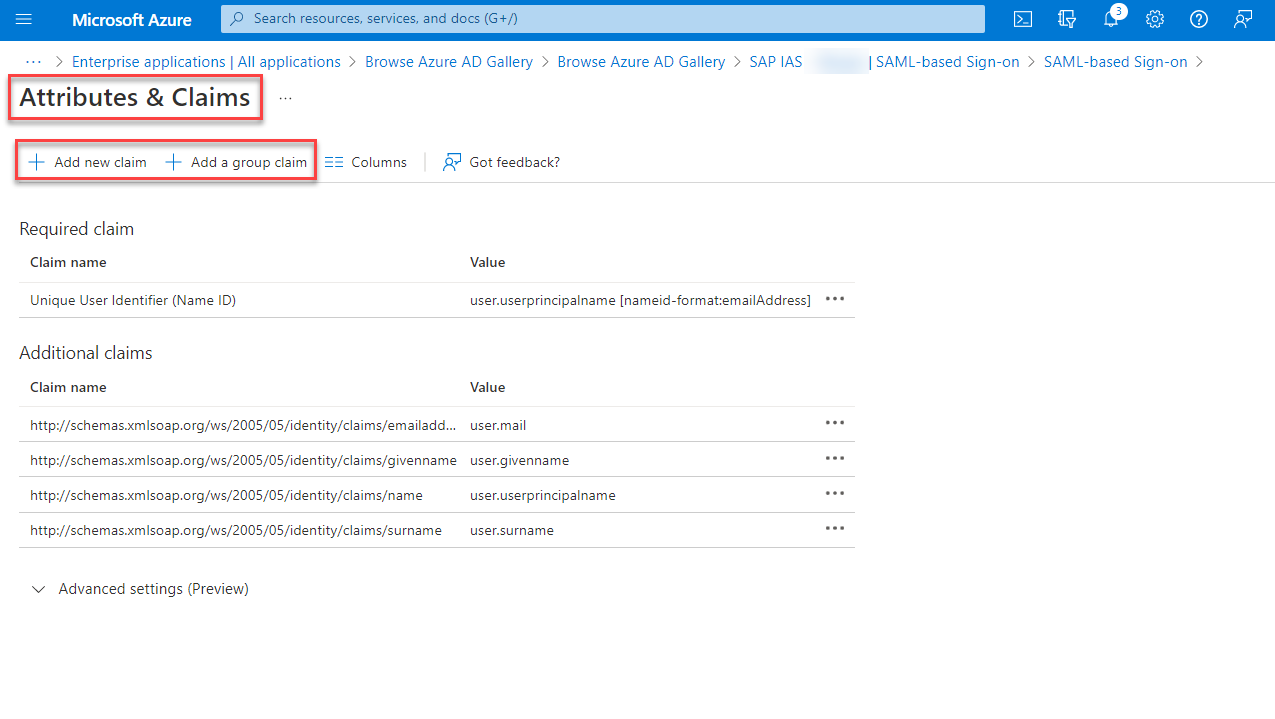1275x719 pixels.
Task: Open ellipsis menu for user.givenname claim row
Action: pyautogui.click(x=835, y=458)
